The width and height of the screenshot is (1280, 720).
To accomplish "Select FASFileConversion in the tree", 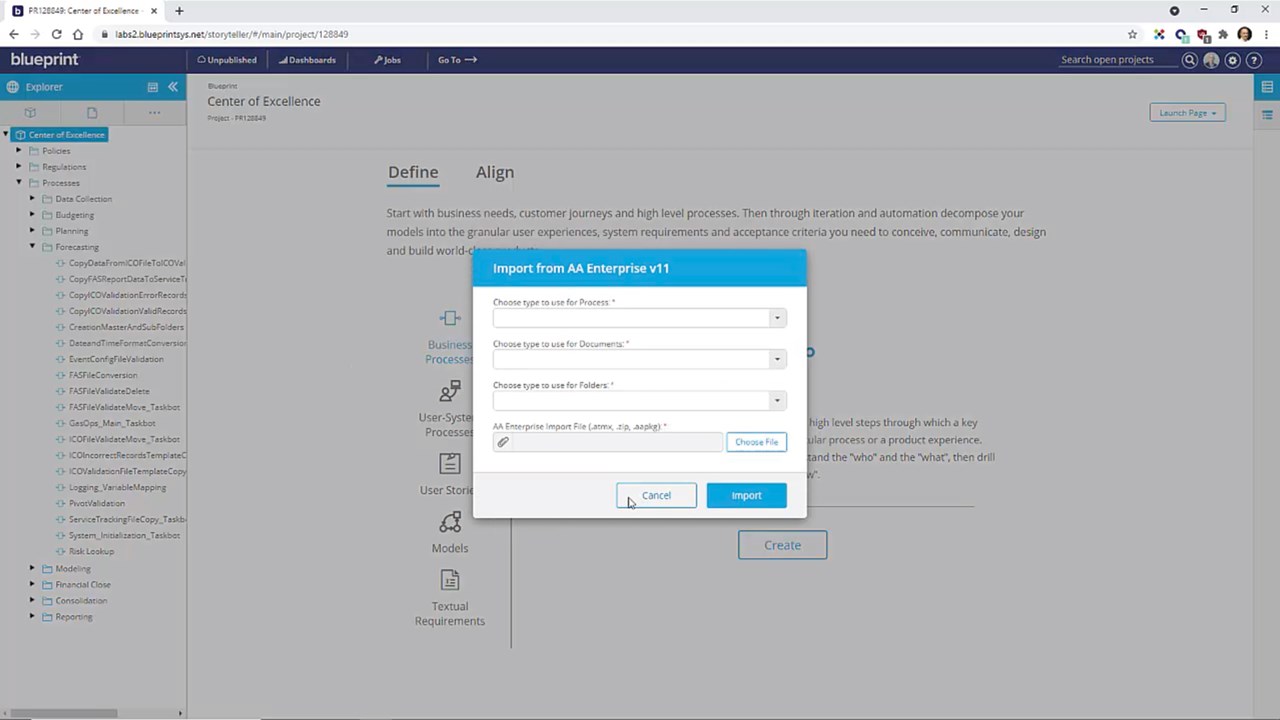I will click(103, 375).
